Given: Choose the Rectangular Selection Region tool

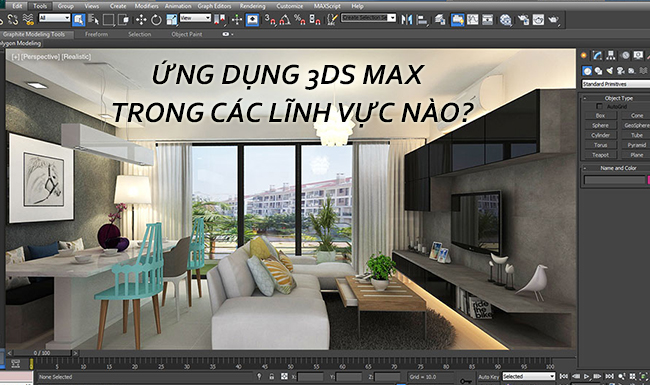Looking at the screenshot, I should point(109,19).
